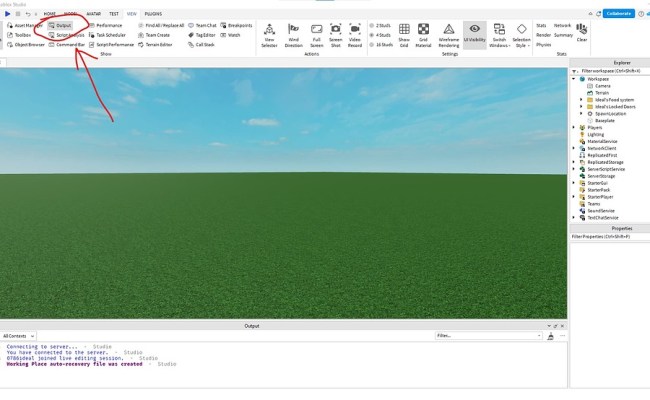The image size is (650, 400).
Task: Expand Ideal's Locked Doors folder
Action: coord(581,107)
